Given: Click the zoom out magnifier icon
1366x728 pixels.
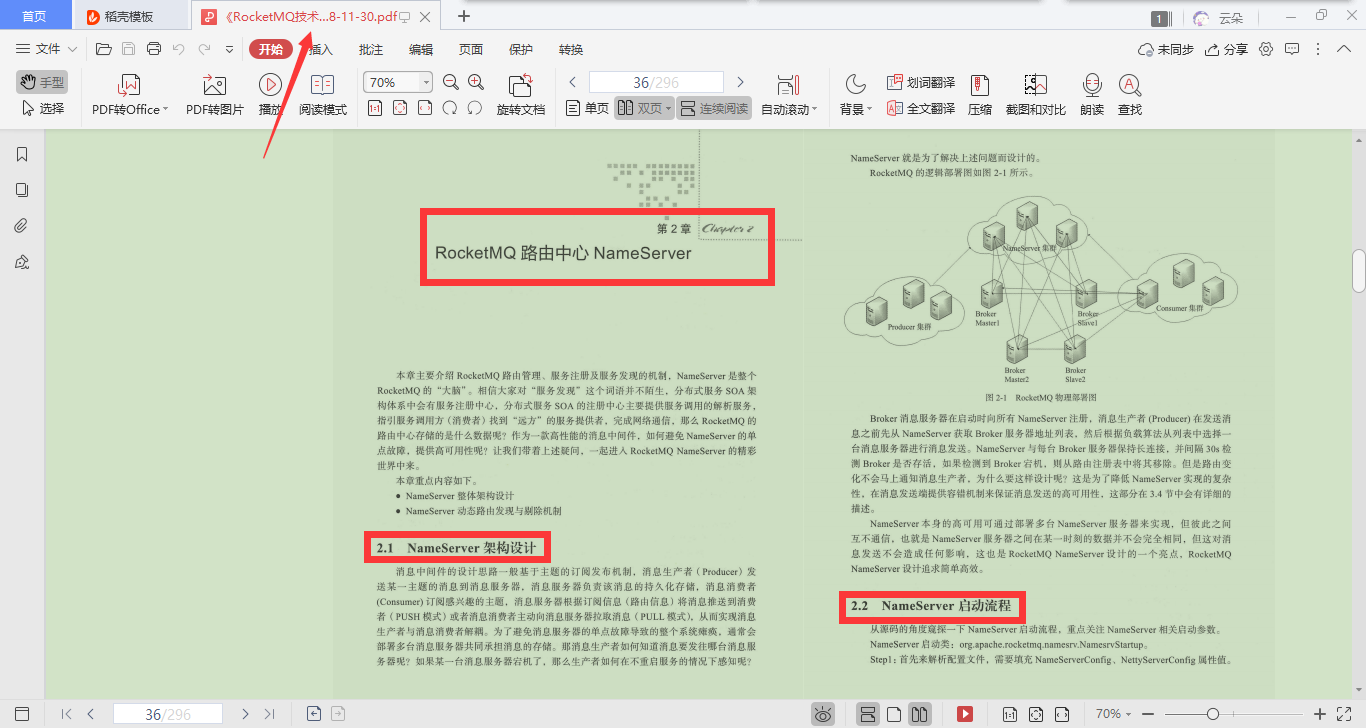Looking at the screenshot, I should 450,82.
